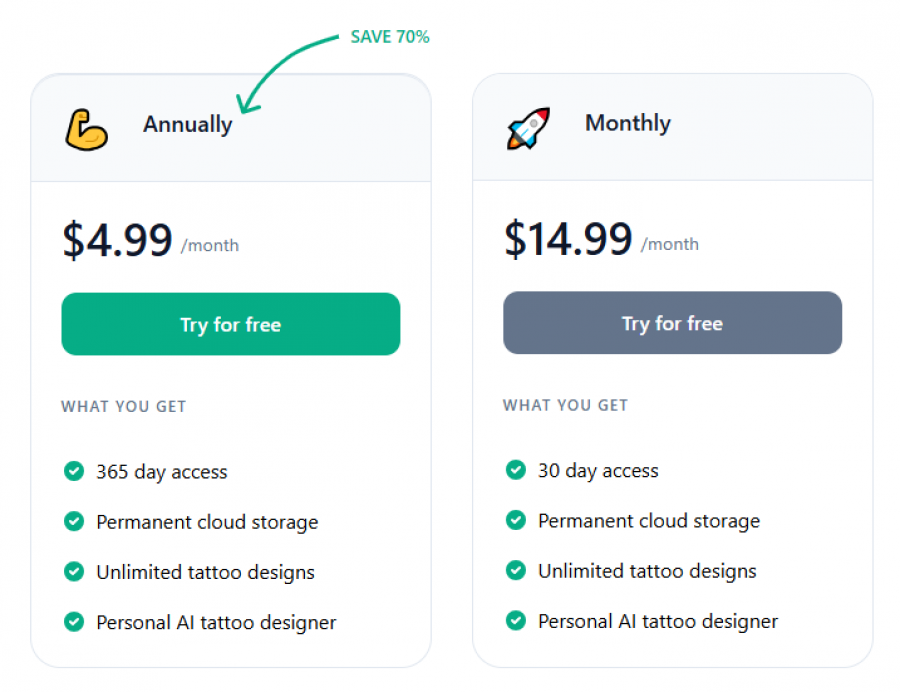Click the $4.99 per month price

point(118,240)
